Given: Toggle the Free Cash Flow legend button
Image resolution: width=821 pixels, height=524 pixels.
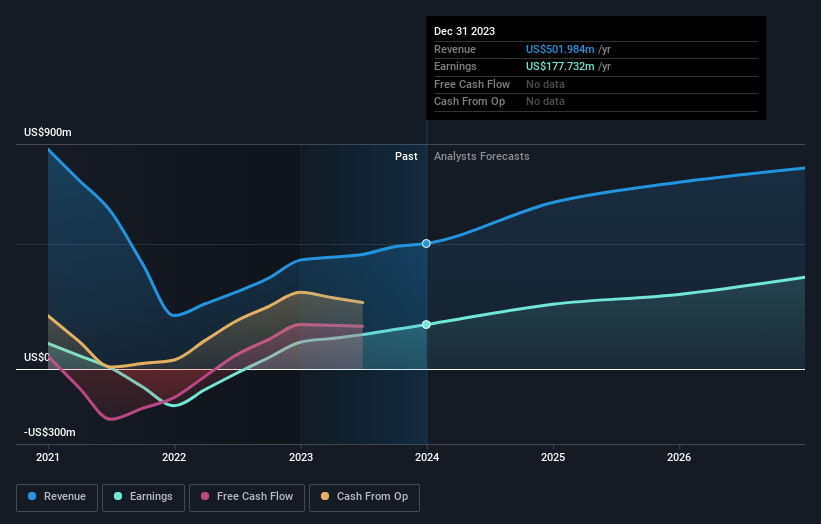Looking at the screenshot, I should (247, 497).
